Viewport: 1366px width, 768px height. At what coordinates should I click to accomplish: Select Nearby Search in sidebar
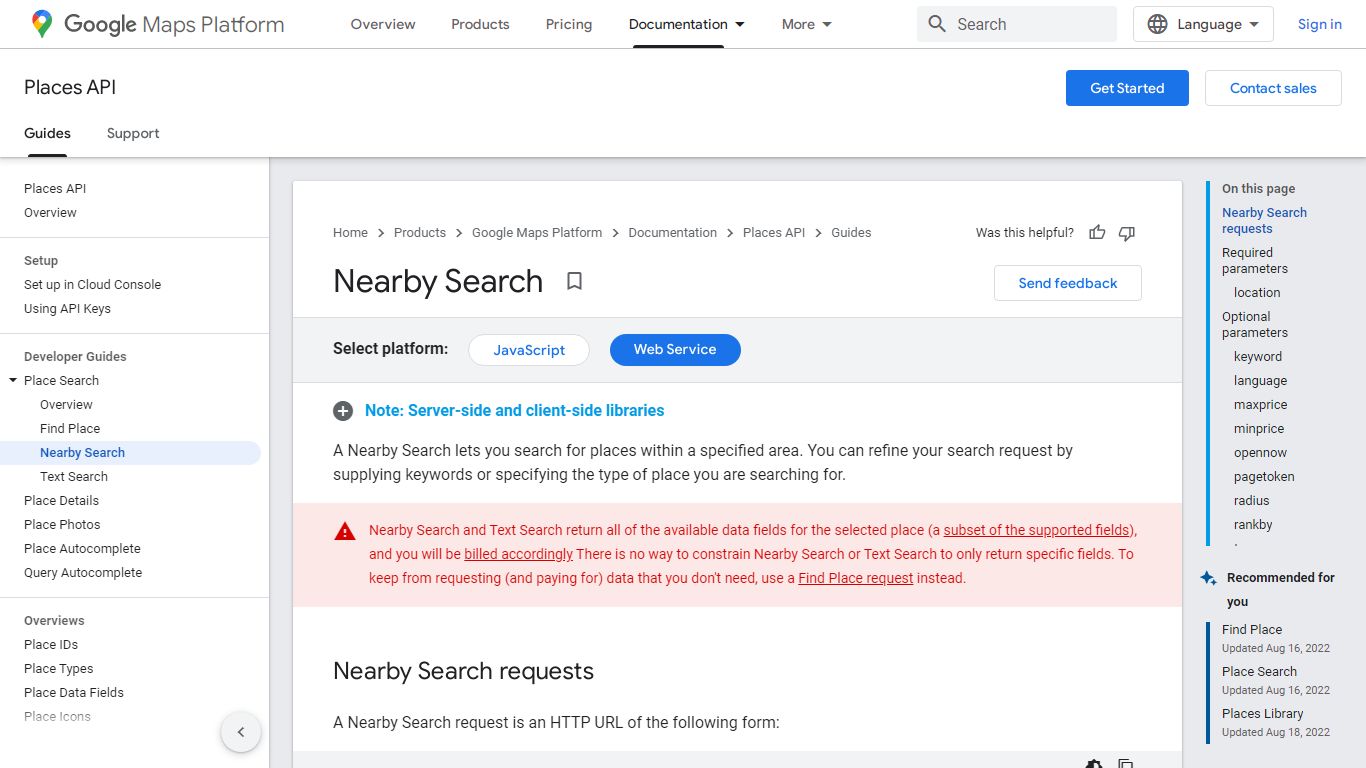click(82, 452)
